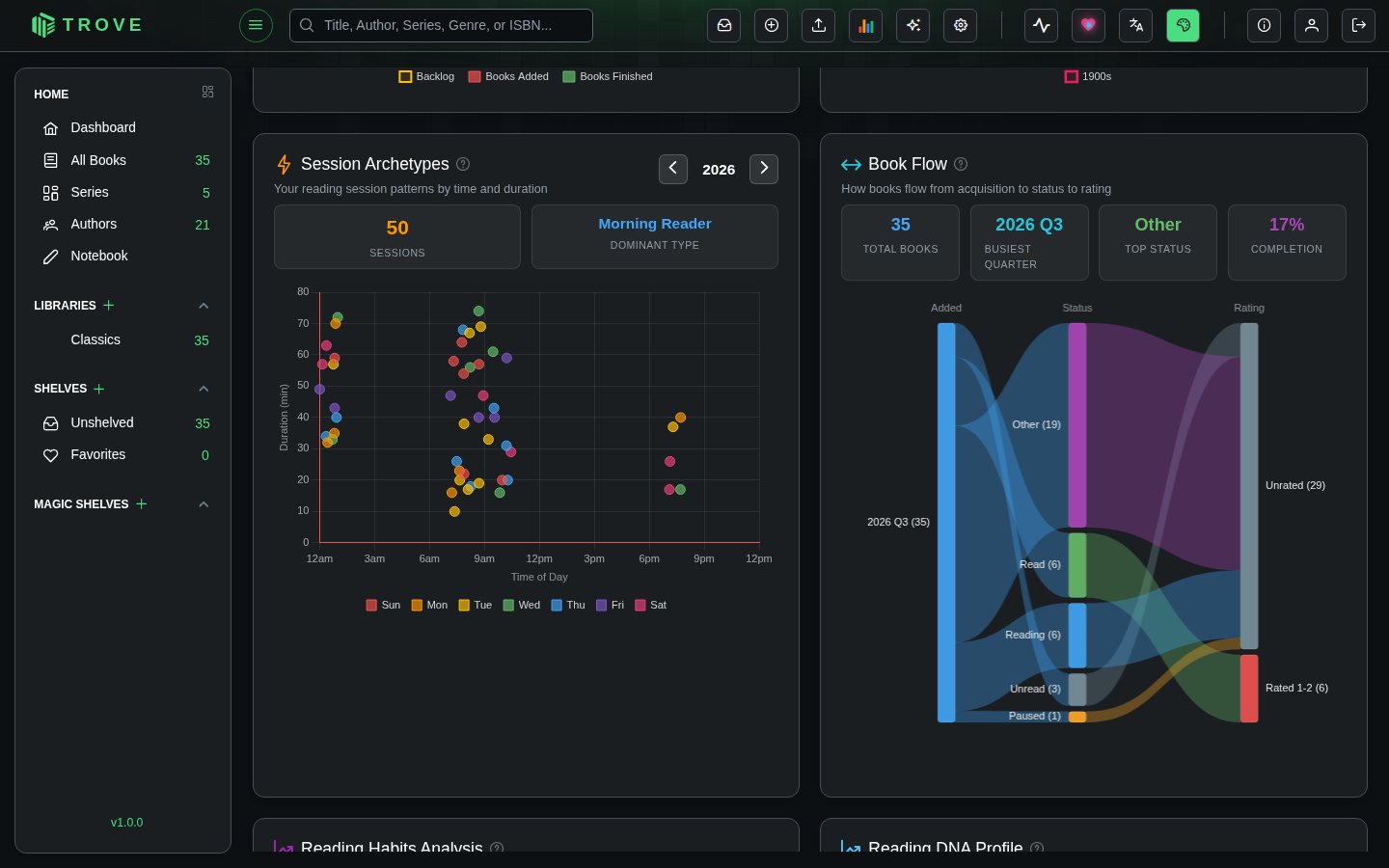Open the inbox tray icon
1389x868 pixels.
point(723,25)
